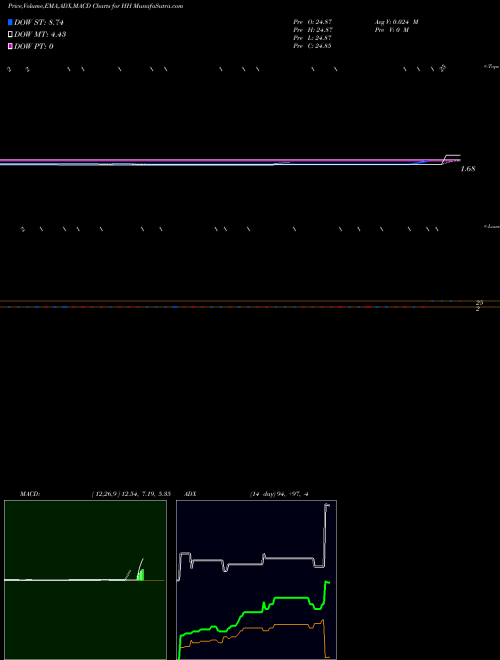Select the 'DOW PT: 0' legend text
500x660 pixels.
tap(33, 46)
